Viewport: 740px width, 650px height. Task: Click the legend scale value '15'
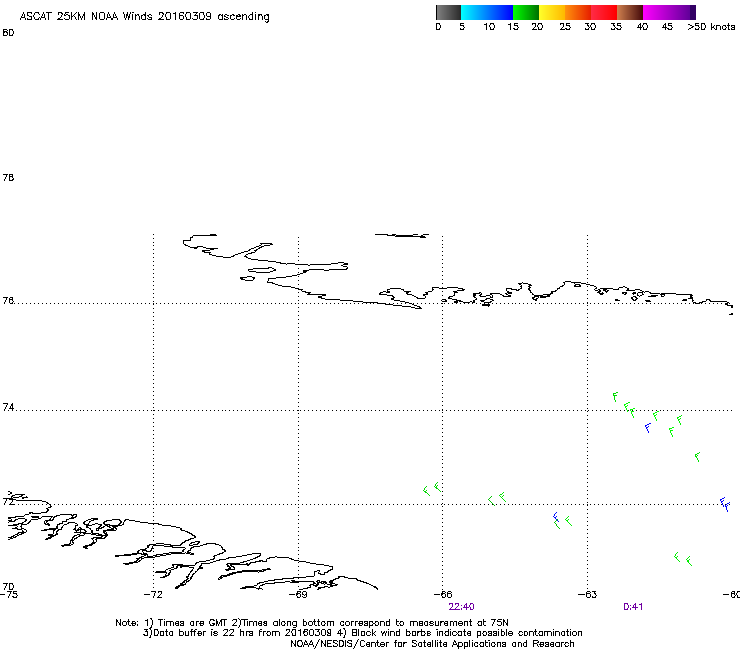513,27
